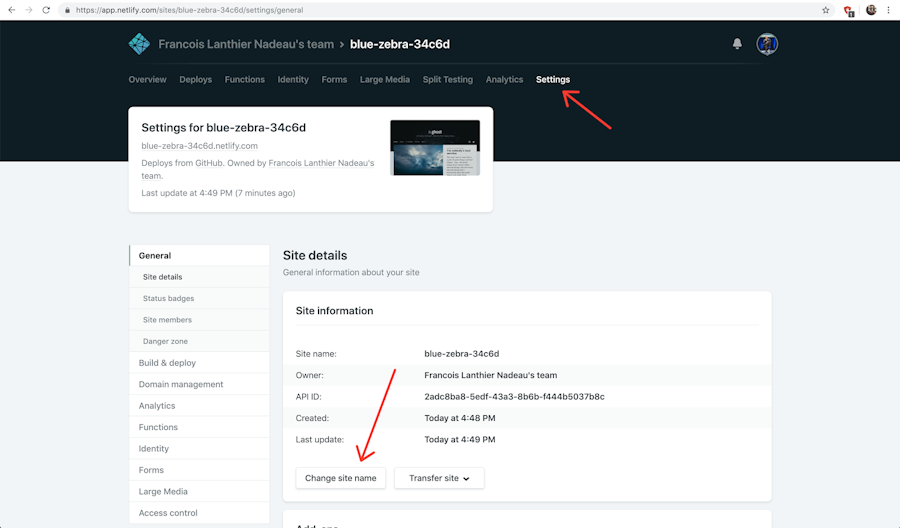900x528 pixels.
Task: Open the notifications bell
Action: (737, 44)
